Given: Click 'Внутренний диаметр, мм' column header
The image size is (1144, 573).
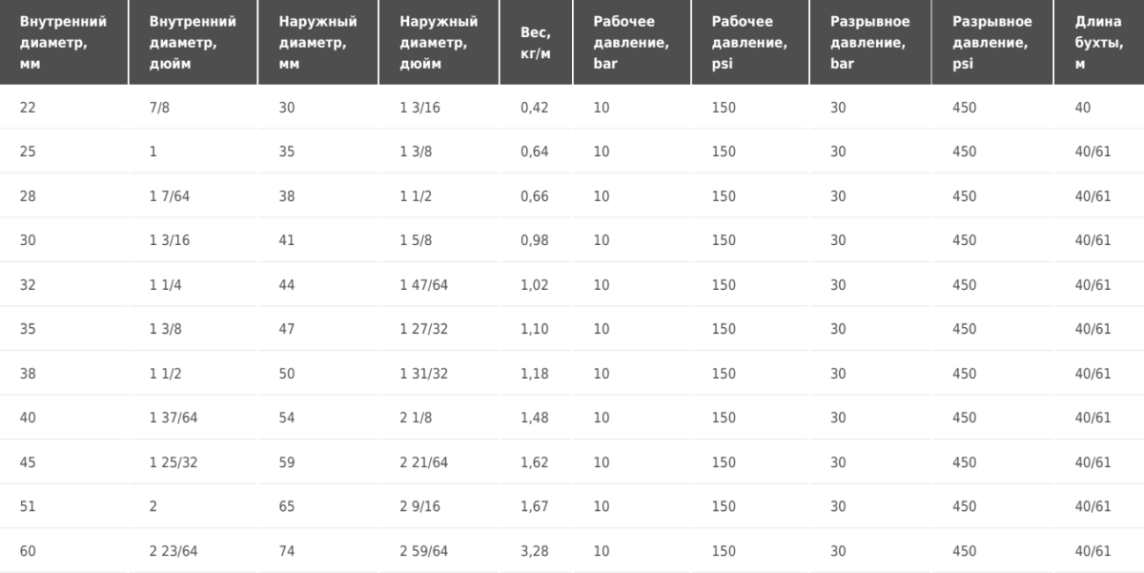Looking at the screenshot, I should point(63,42).
